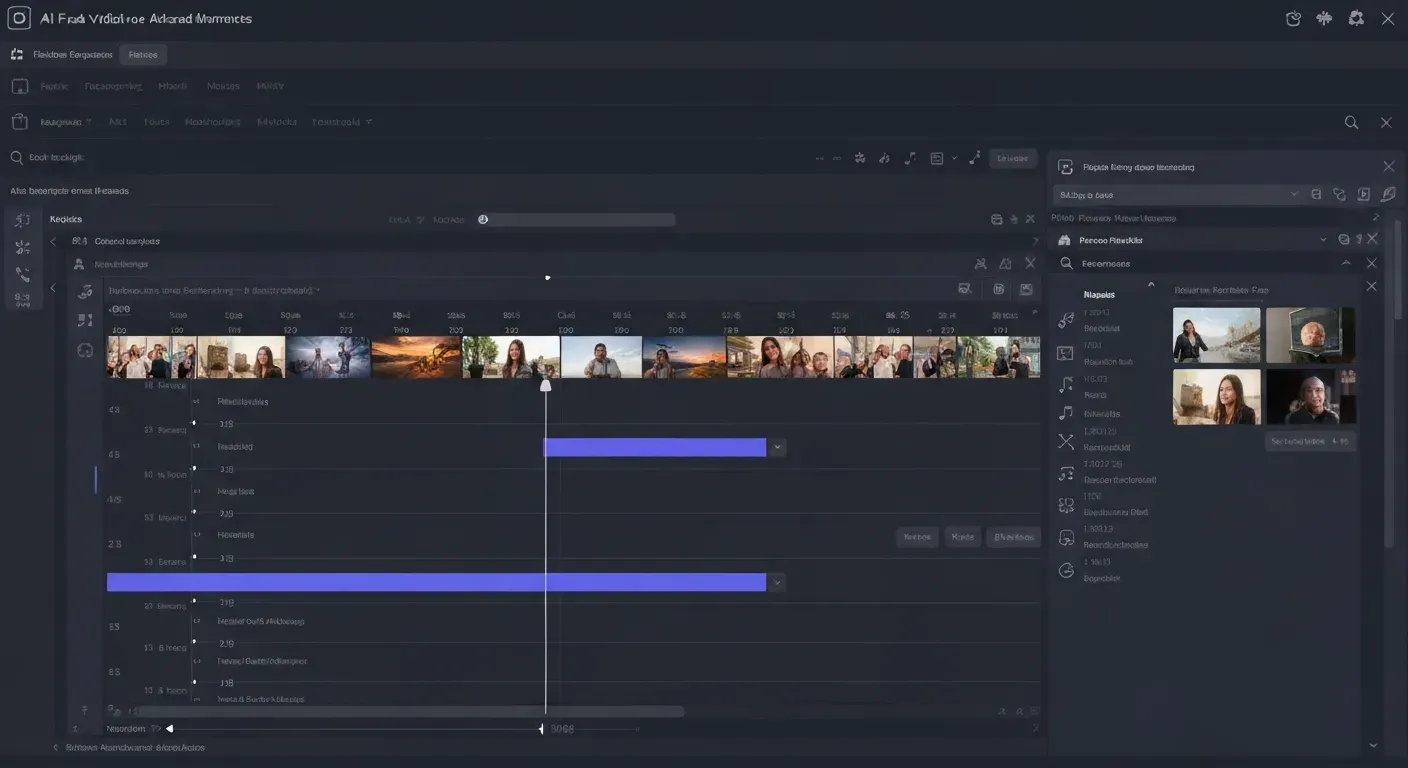Open the Keywords section header in the left panel
1408x768 pixels.
65,219
